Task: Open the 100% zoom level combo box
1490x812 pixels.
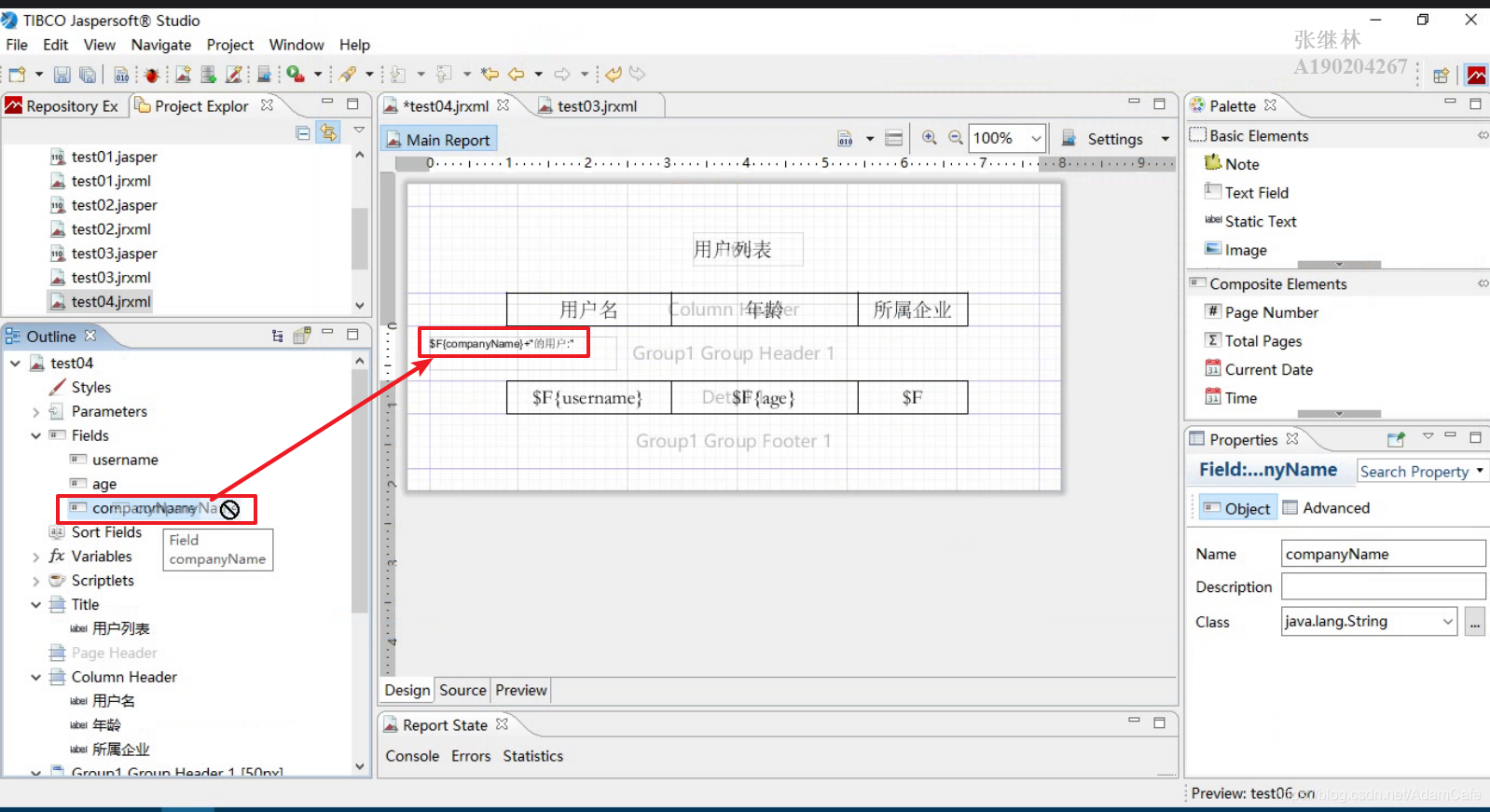Action: 1006,138
